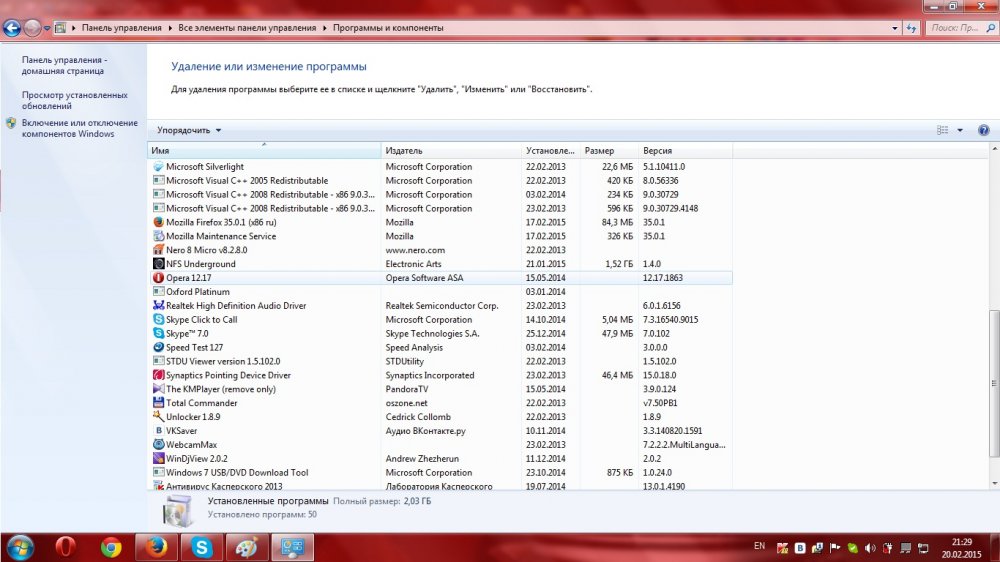Click the Unlocker 1.8.9 wand icon
Viewport: 1000px width, 562px height.
(x=158, y=417)
